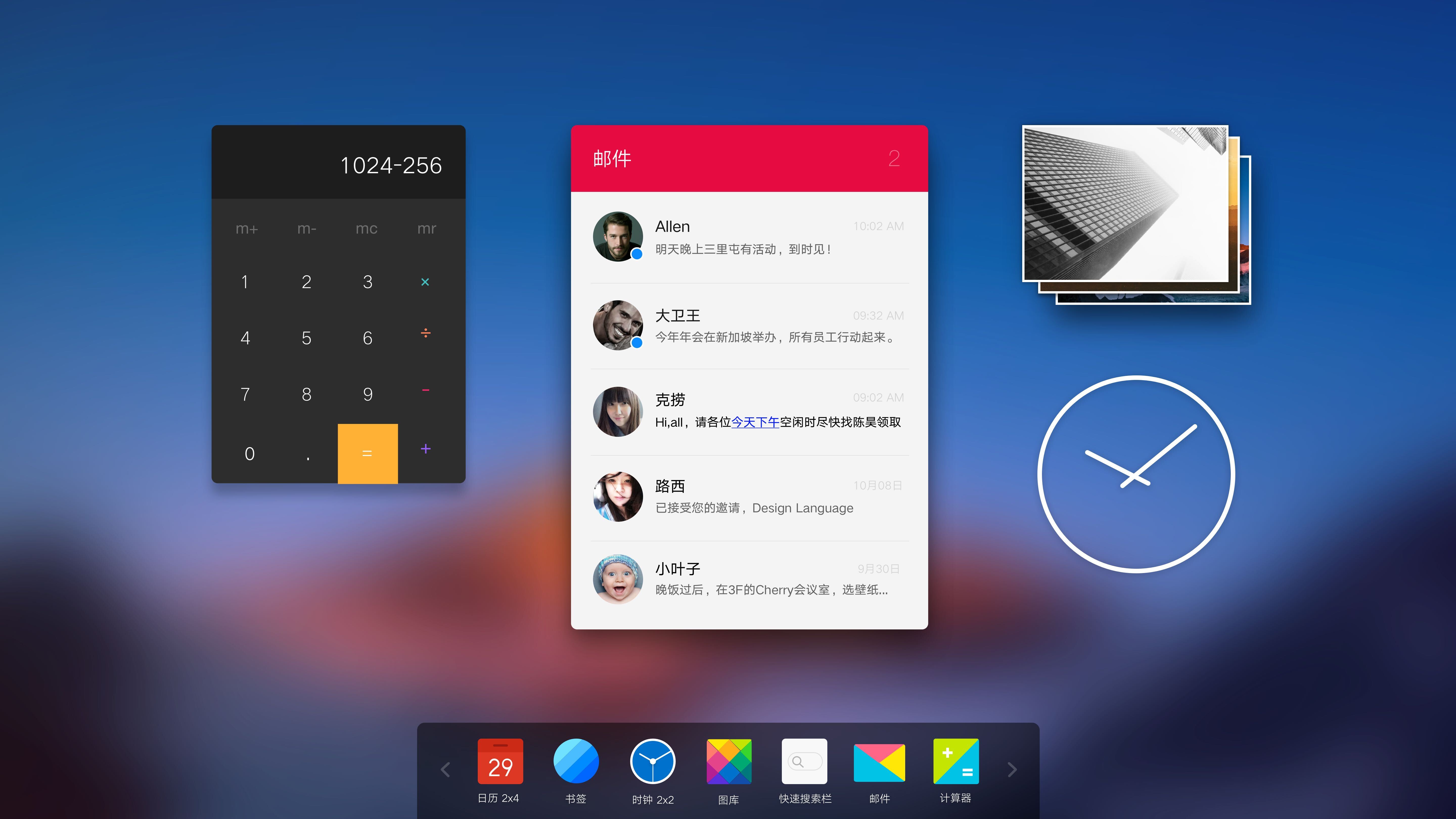Tap digit 4 on calculator
Image resolution: width=1456 pixels, height=819 pixels.
point(245,338)
